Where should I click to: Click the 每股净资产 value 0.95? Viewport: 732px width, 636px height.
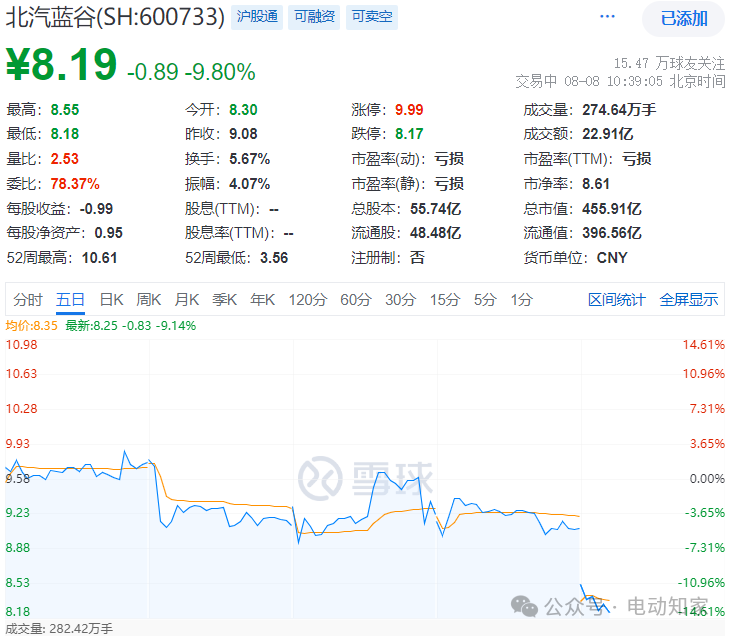pyautogui.click(x=108, y=233)
